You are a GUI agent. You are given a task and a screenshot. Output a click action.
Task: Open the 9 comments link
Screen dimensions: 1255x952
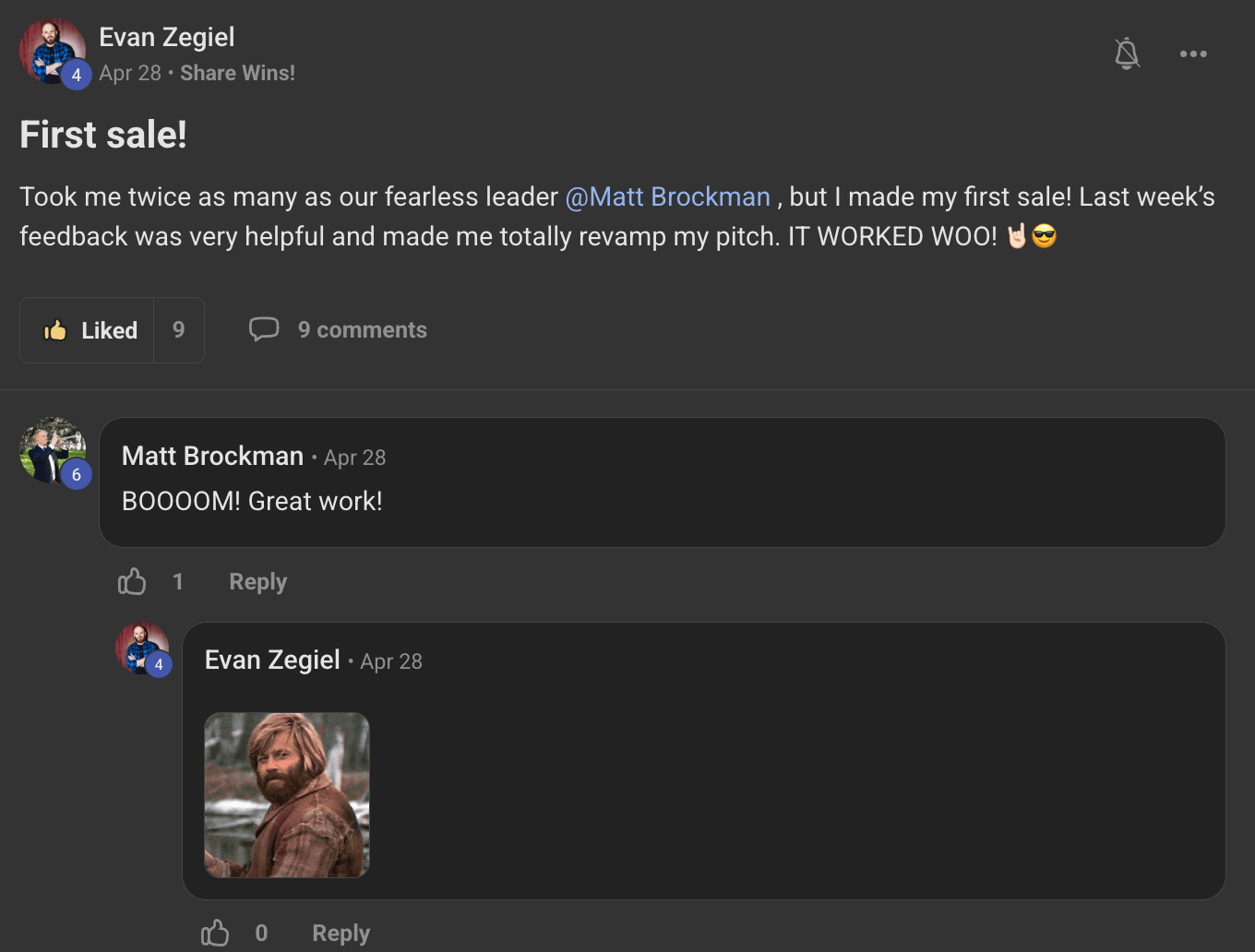coord(362,330)
